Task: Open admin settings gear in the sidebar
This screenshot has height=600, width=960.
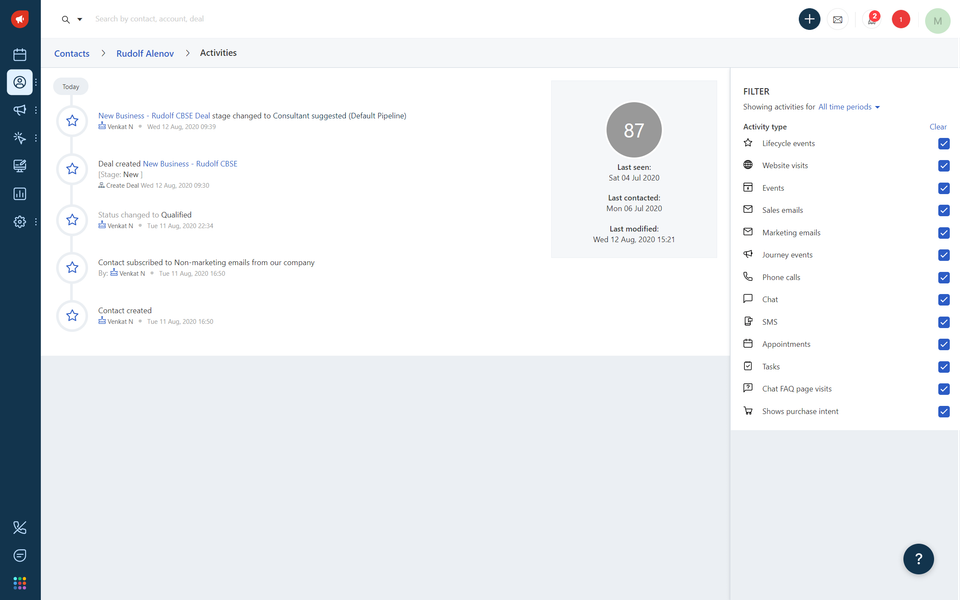Action: 19,222
